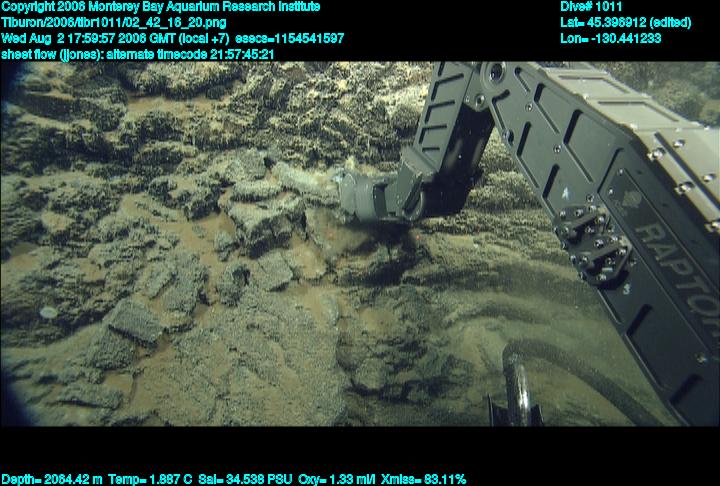
Task: Select the Tiburon PNG file path text
Action: pos(113,22)
